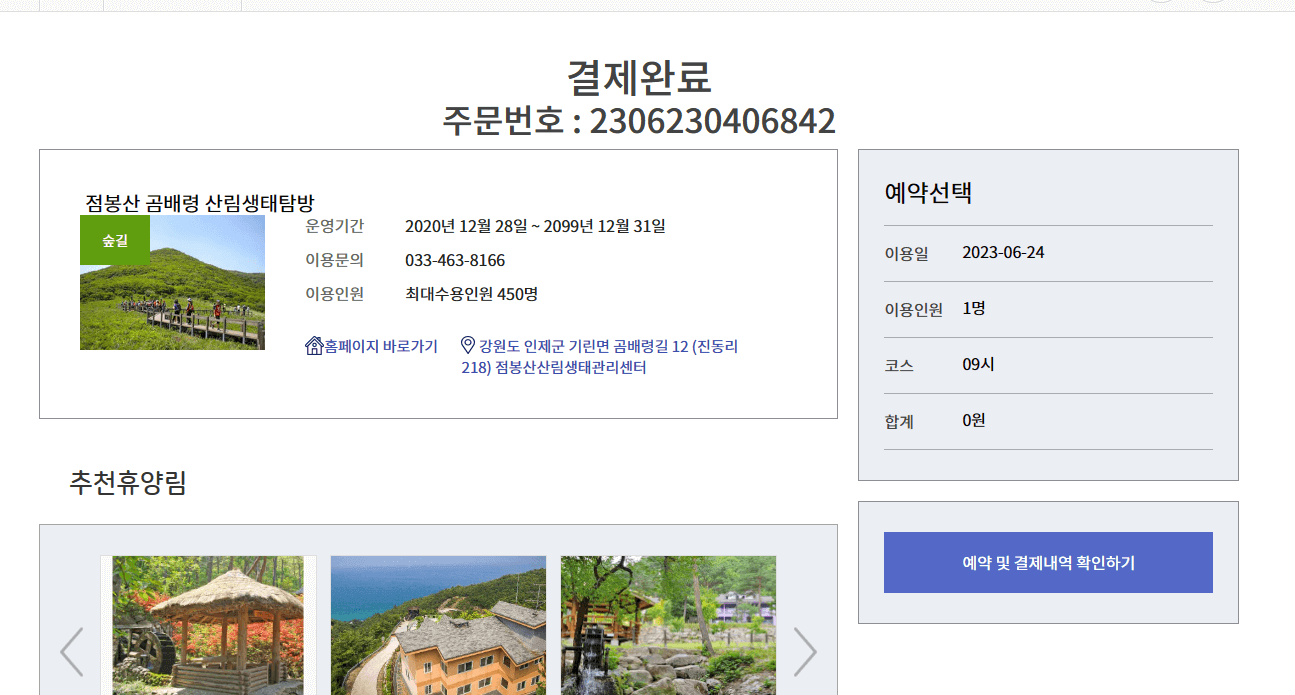The height and width of the screenshot is (695, 1295).
Task: Click the 이용일 date 2023-06-24 in 예약선택
Action: tap(1004, 252)
